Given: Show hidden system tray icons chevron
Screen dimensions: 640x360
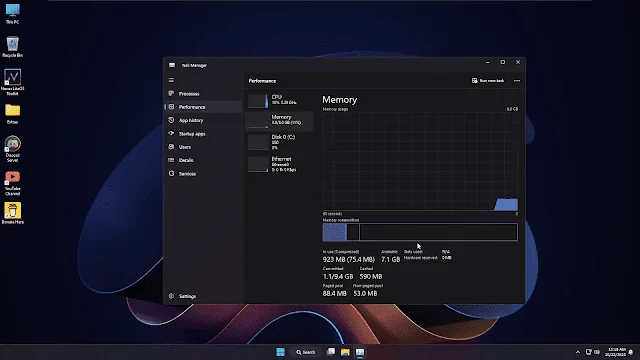Looking at the screenshot, I should pos(578,352).
